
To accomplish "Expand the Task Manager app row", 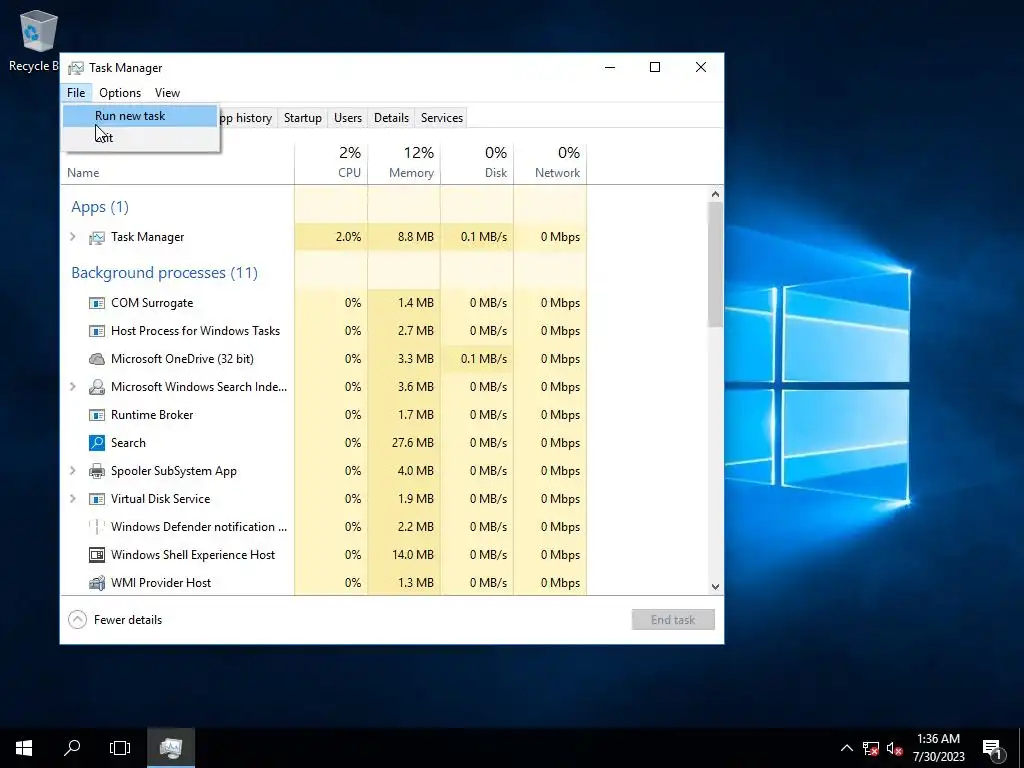I will point(73,237).
